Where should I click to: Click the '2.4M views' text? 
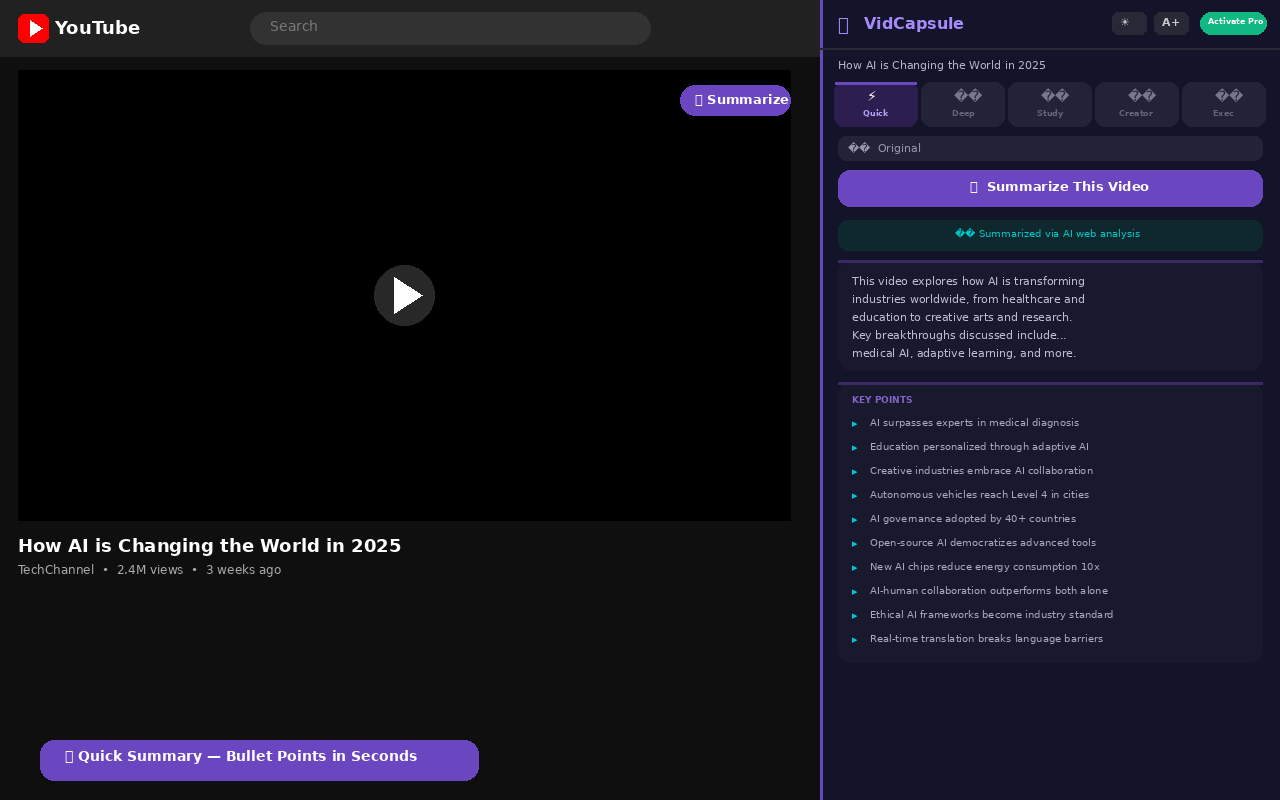(x=150, y=570)
